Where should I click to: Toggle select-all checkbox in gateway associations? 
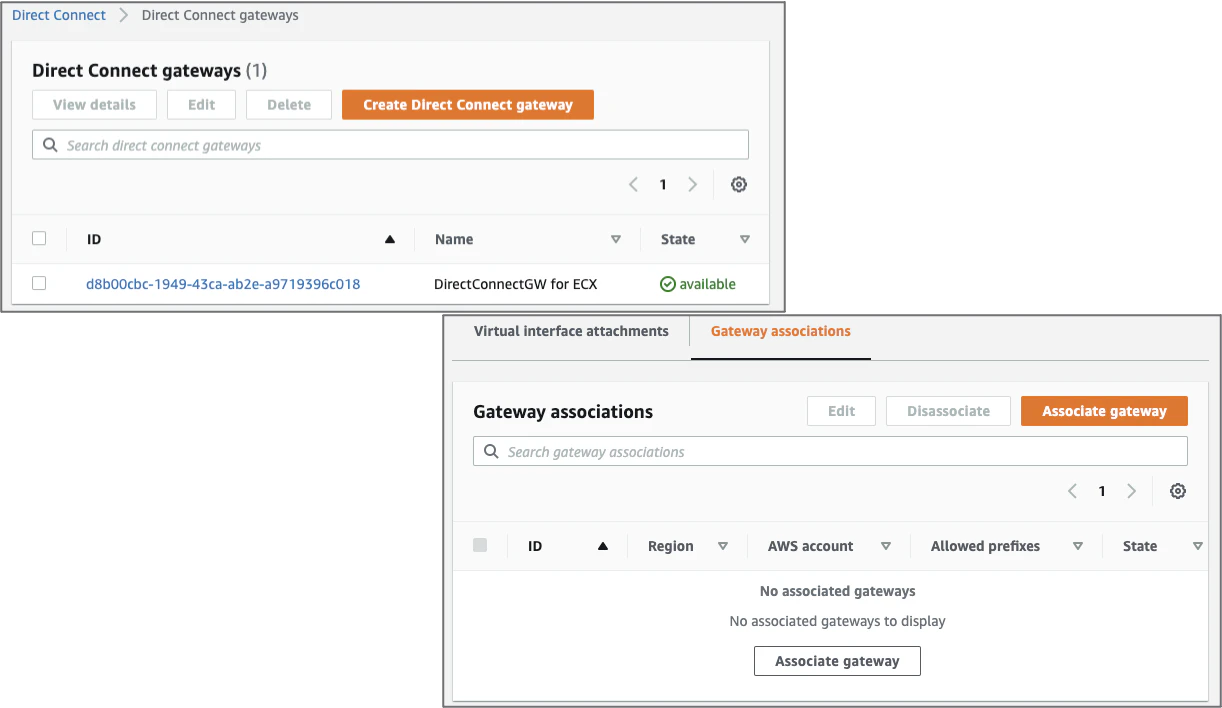click(480, 545)
